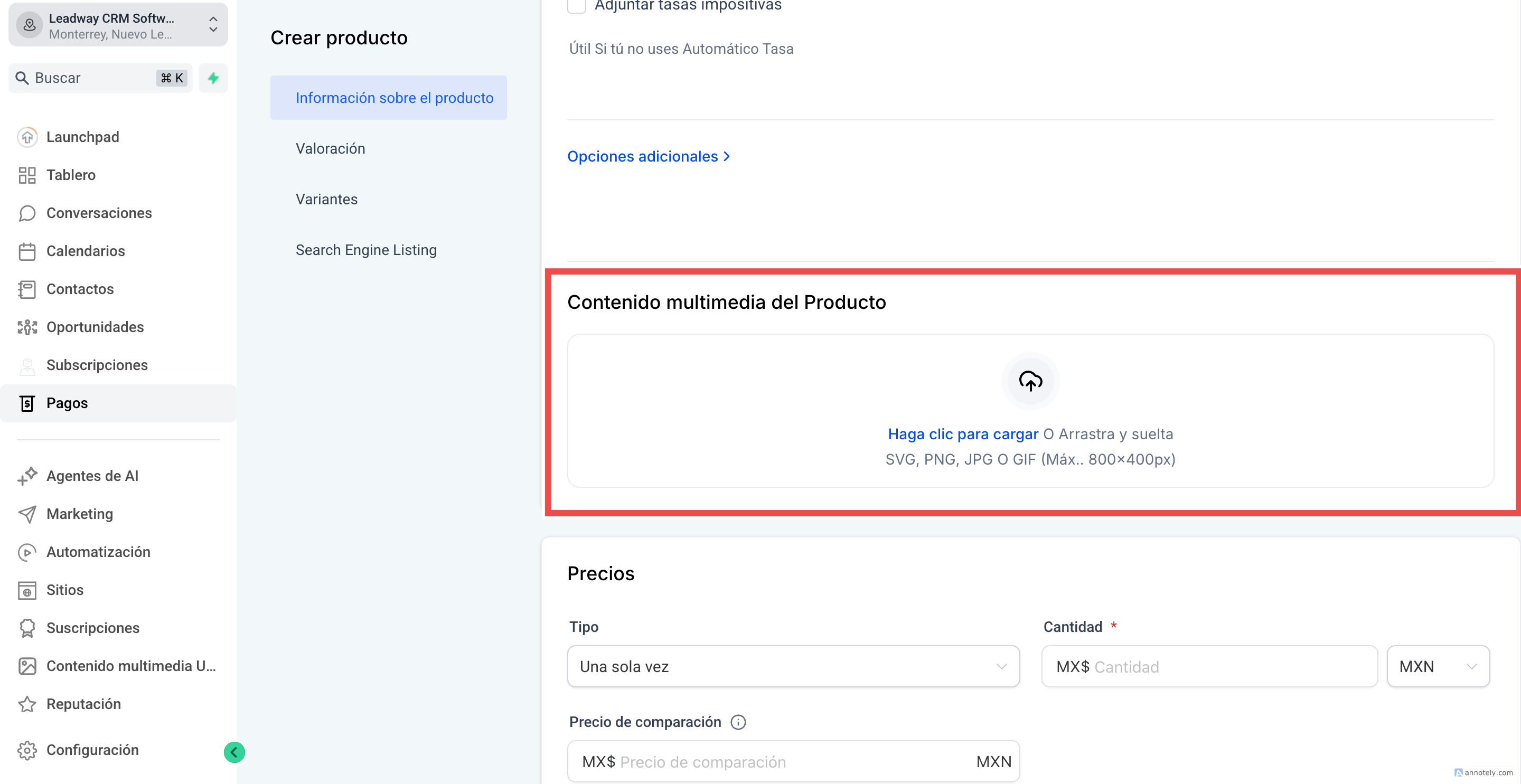Open the Tipo dropdown showing Una sola vez
1521x784 pixels.
click(x=793, y=666)
